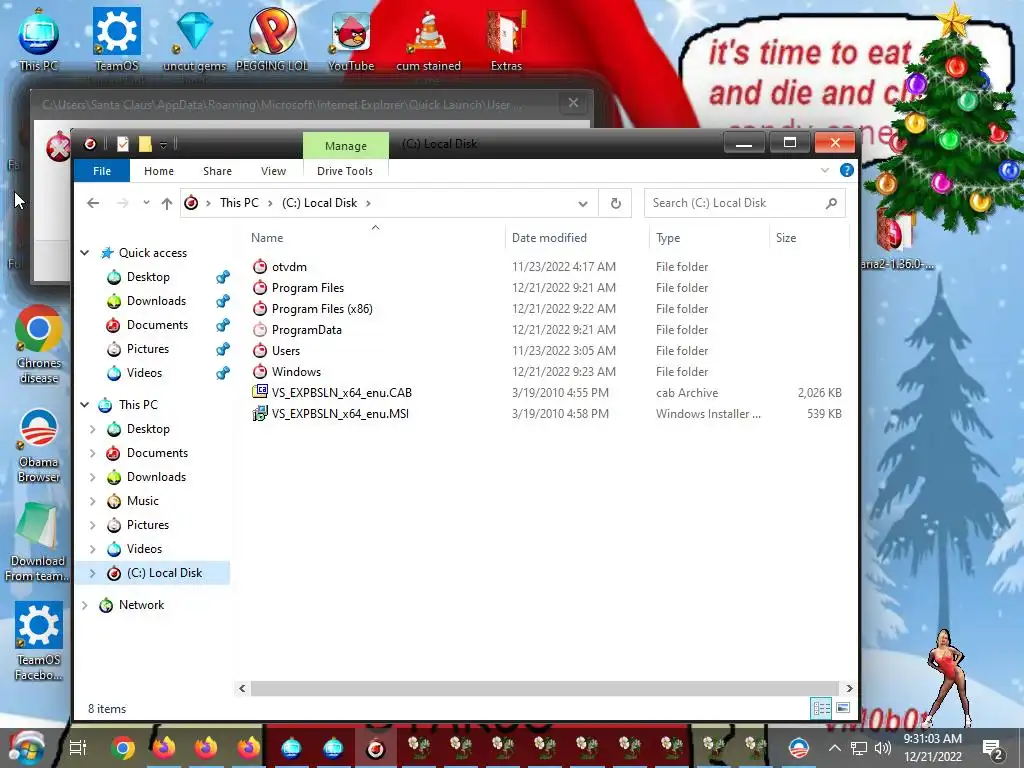Viewport: 1024px width, 768px height.
Task: Click the Search (C:) Local Disk box
Action: pyautogui.click(x=744, y=203)
